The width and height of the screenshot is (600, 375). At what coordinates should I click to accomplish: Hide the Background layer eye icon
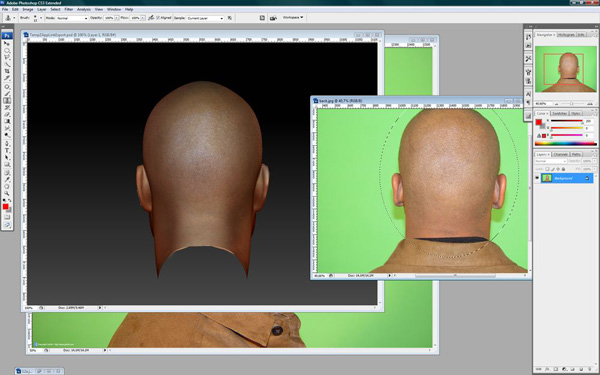pos(537,178)
